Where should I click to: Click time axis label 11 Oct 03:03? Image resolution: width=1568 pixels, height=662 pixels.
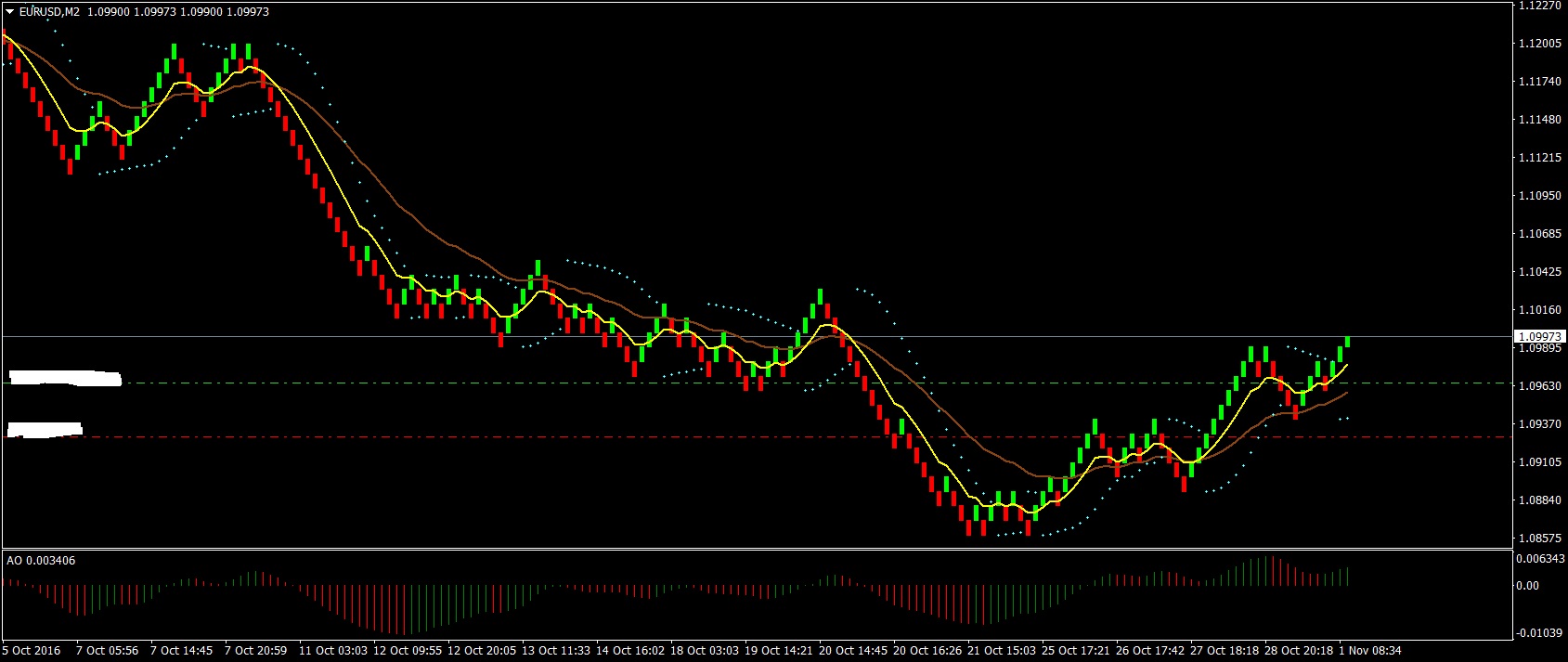tap(332, 651)
